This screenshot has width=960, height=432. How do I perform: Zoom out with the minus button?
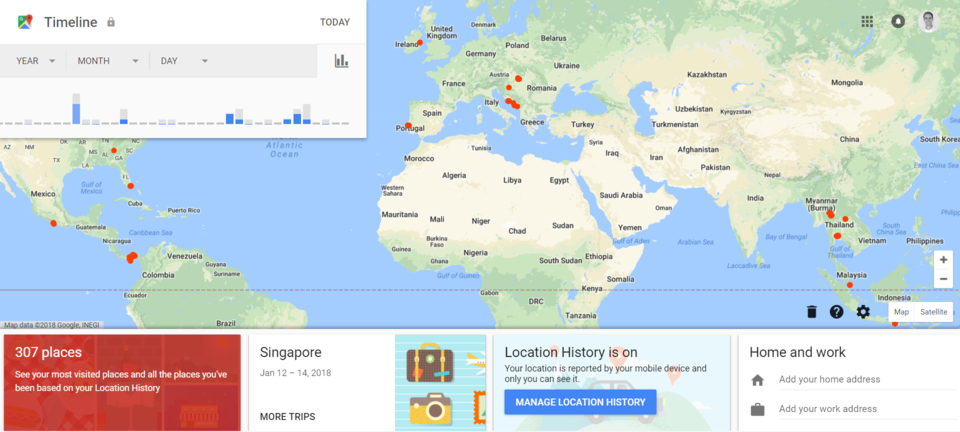point(943,279)
